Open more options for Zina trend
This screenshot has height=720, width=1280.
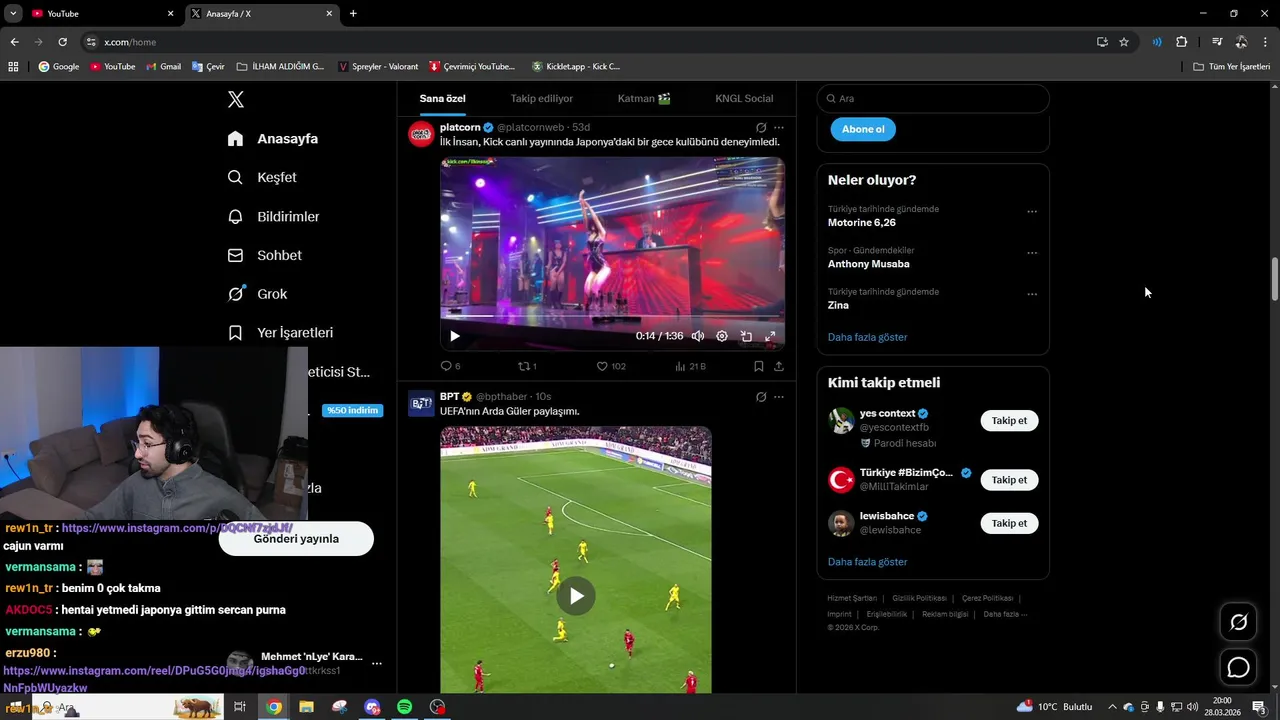pos(1032,294)
